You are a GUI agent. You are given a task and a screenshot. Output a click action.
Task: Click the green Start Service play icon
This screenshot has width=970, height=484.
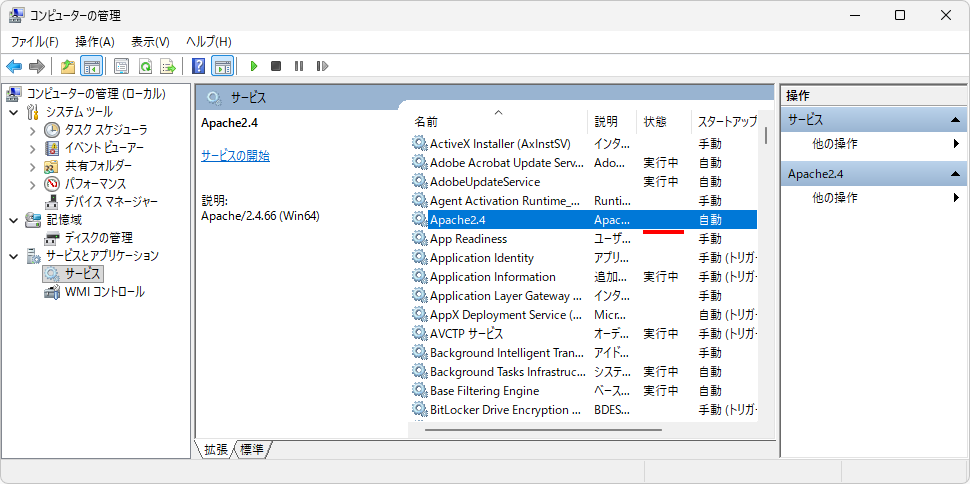click(x=253, y=66)
